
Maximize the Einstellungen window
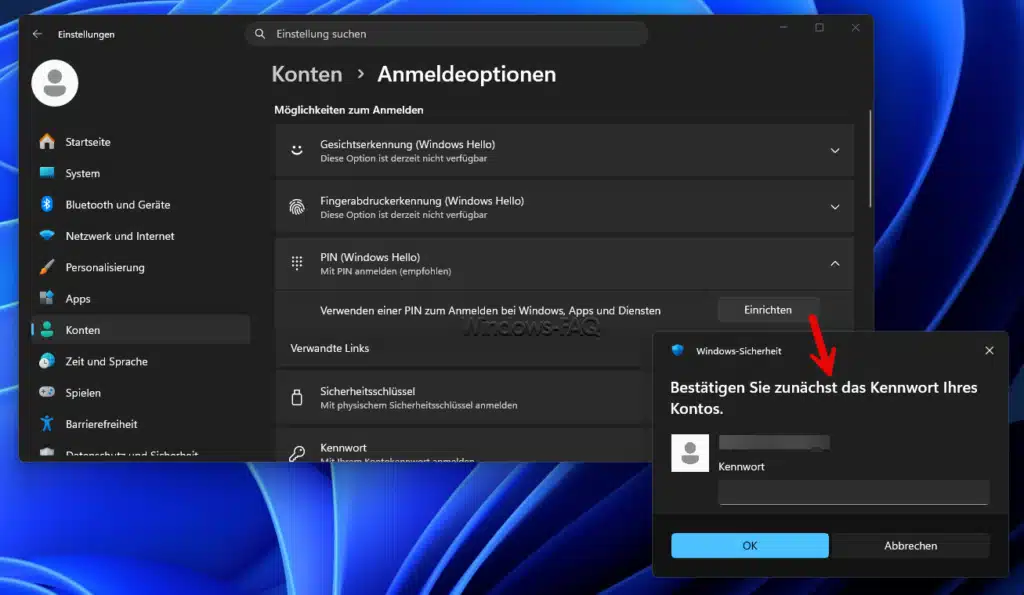pyautogui.click(x=819, y=27)
